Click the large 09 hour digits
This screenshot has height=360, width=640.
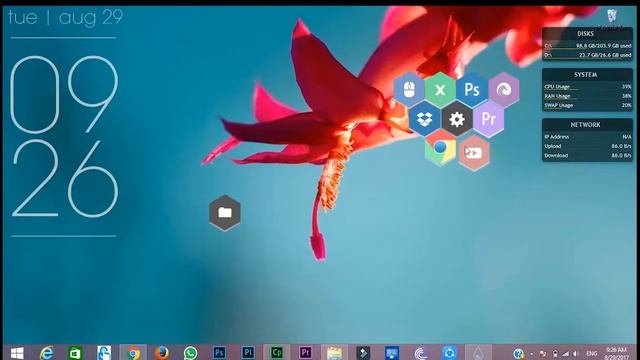64,95
